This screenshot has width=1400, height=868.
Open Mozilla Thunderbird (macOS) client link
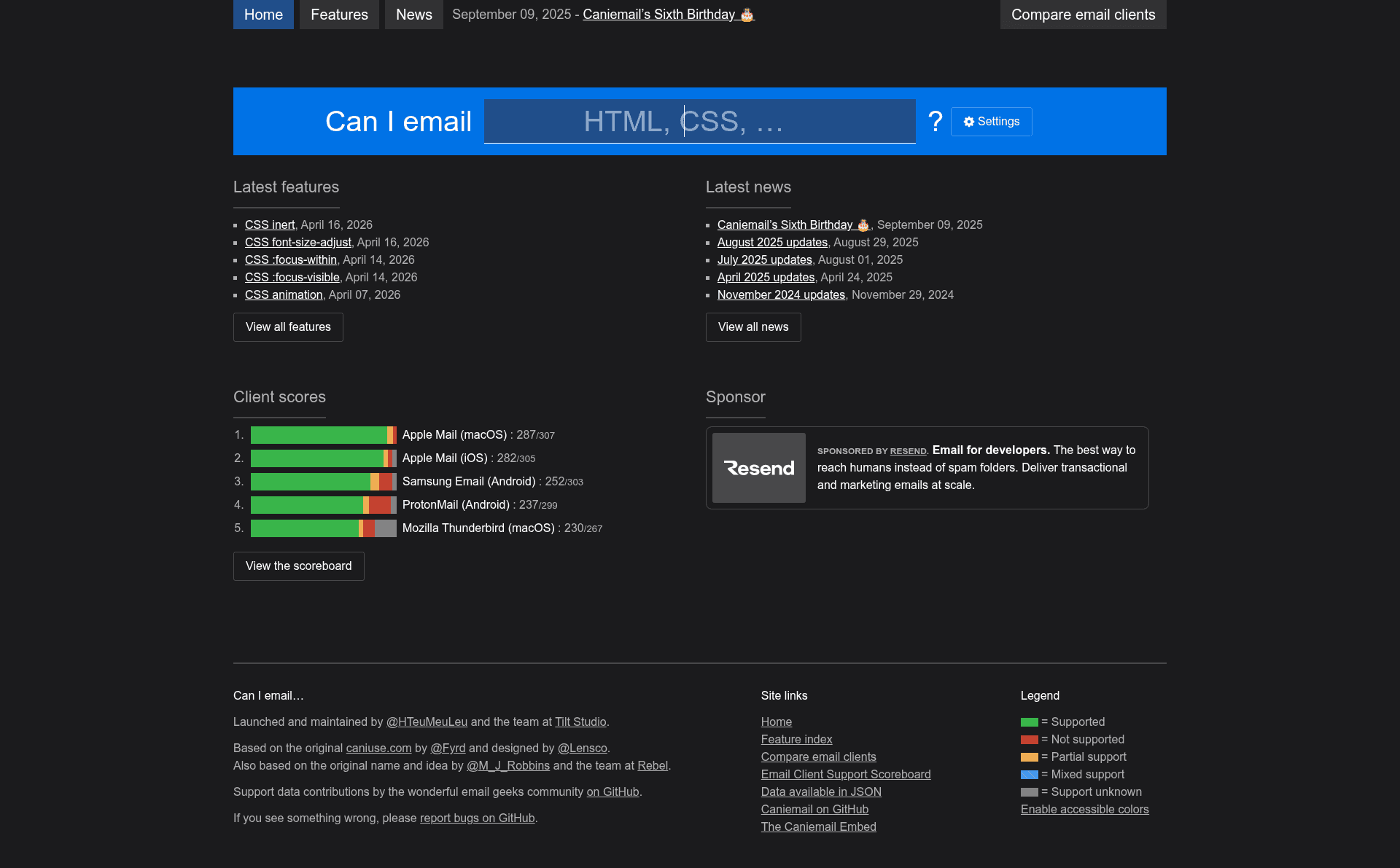coord(478,528)
